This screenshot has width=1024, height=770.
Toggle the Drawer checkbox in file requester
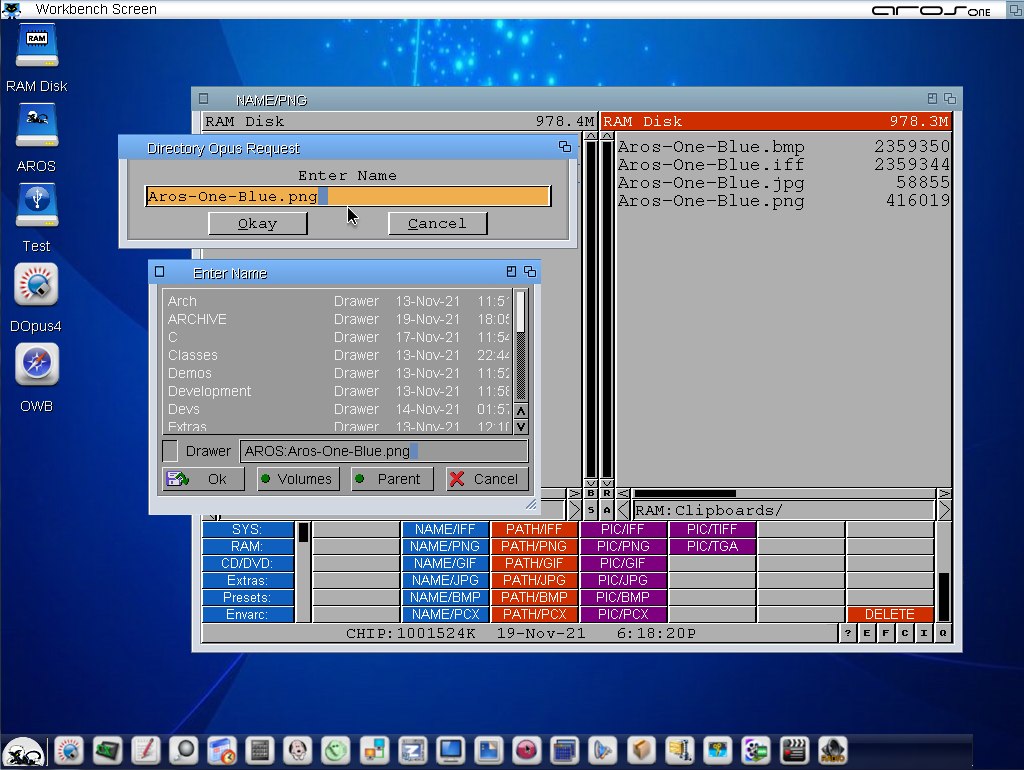[x=171, y=451]
